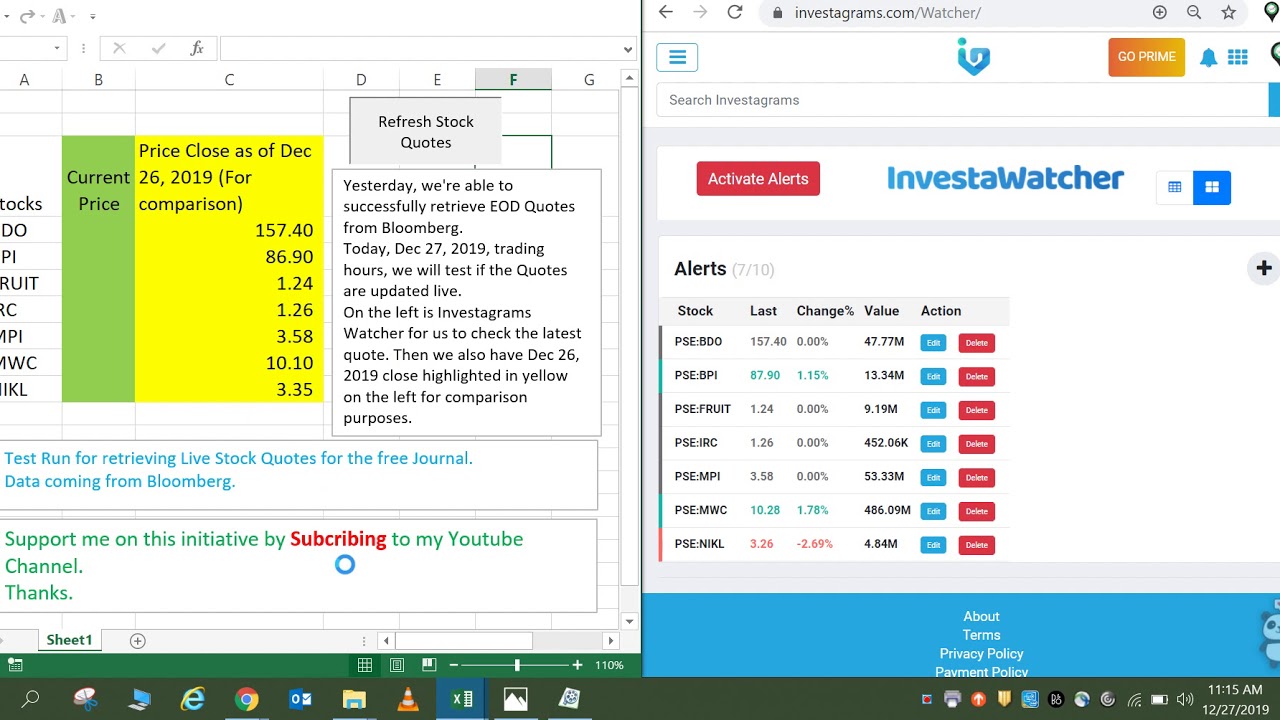Click the Search Investagrams field
1280x720 pixels.
(962, 100)
